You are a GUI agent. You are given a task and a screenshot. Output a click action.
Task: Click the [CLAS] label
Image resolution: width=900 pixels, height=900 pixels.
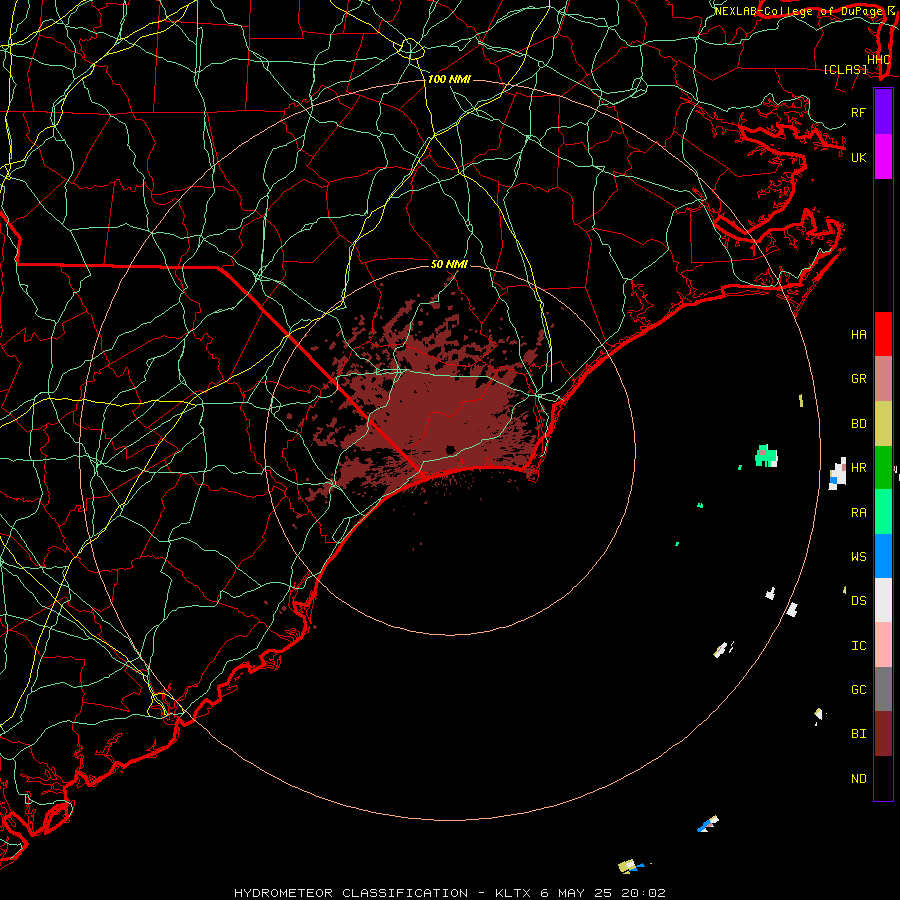point(845,70)
